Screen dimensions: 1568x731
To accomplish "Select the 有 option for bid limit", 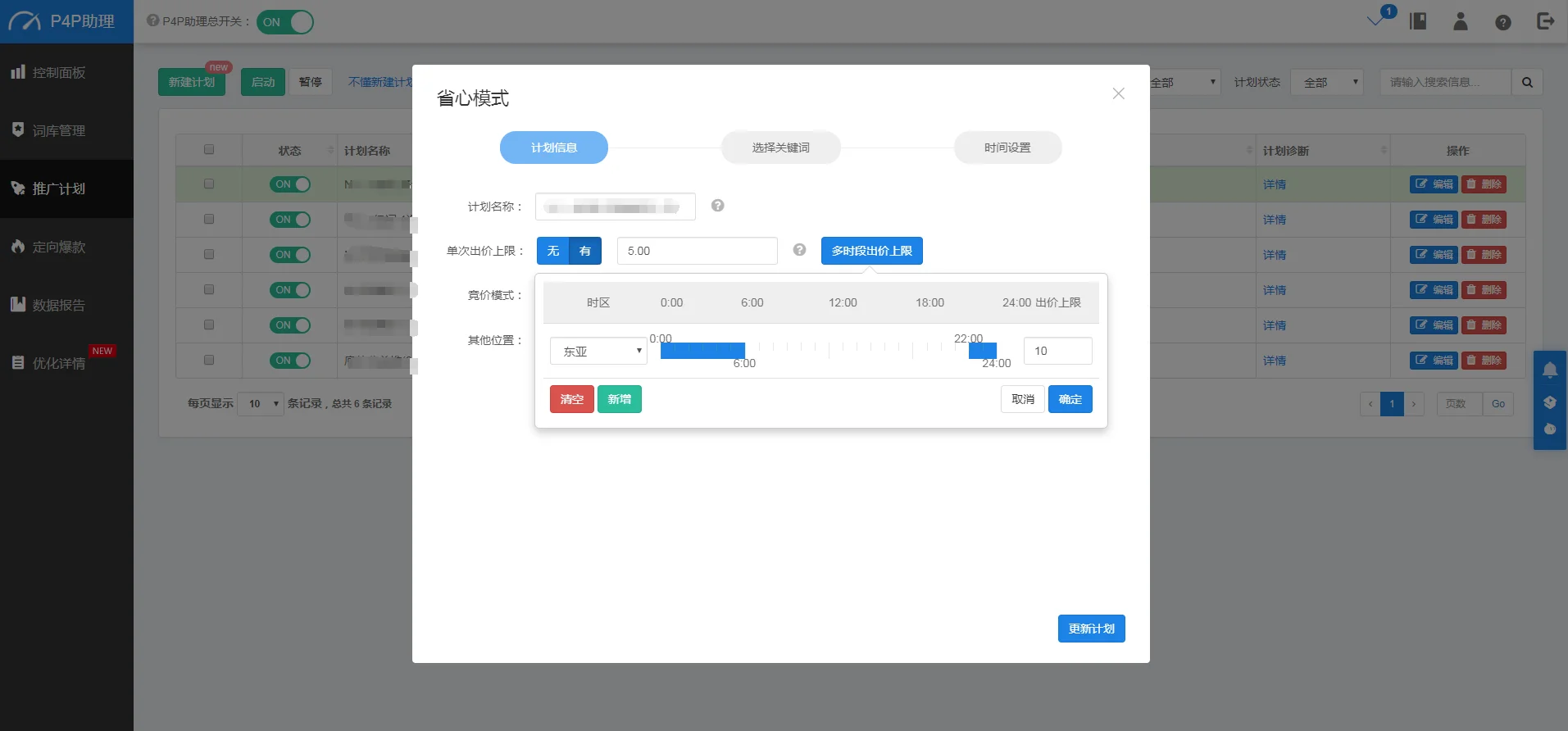I will 585,251.
